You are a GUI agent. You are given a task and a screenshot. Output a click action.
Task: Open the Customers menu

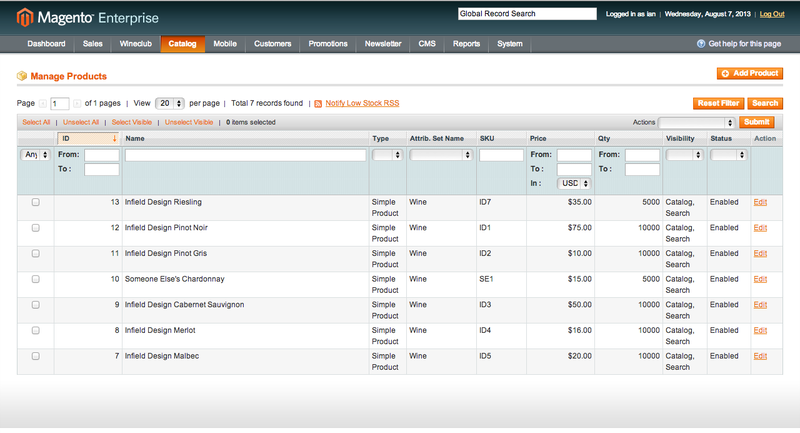(272, 44)
